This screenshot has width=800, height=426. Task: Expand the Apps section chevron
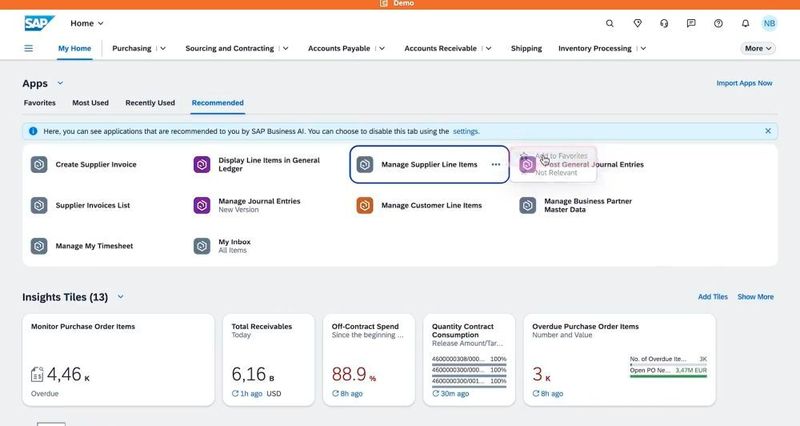[60, 83]
